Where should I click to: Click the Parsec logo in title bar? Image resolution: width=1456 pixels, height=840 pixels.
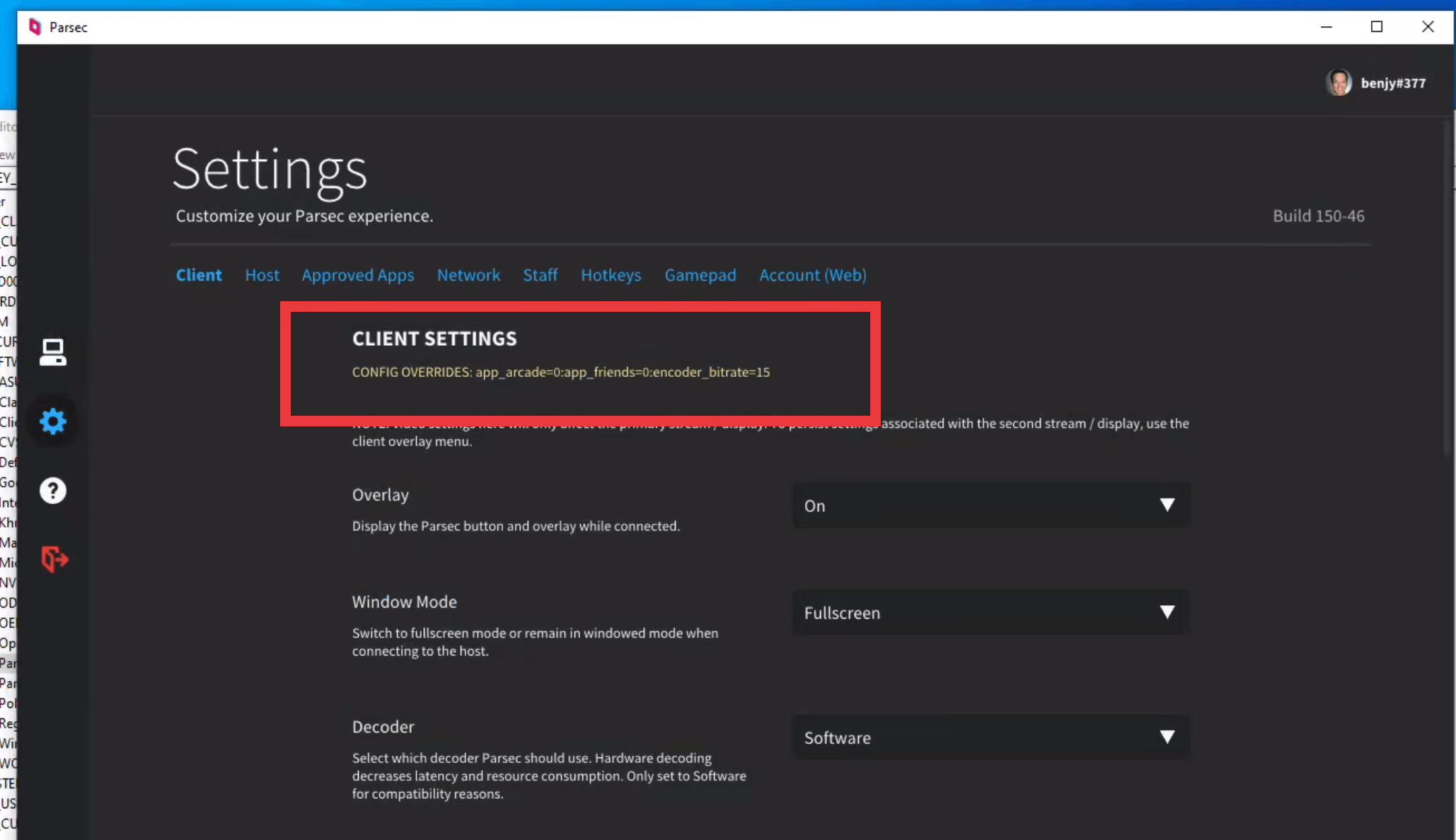[35, 27]
